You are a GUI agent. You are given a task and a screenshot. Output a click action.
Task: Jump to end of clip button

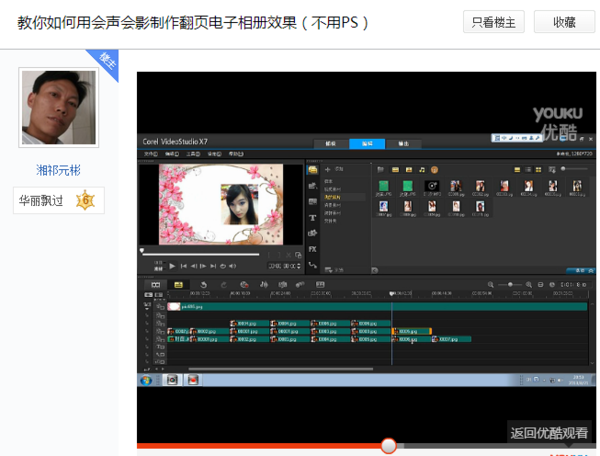click(x=213, y=266)
